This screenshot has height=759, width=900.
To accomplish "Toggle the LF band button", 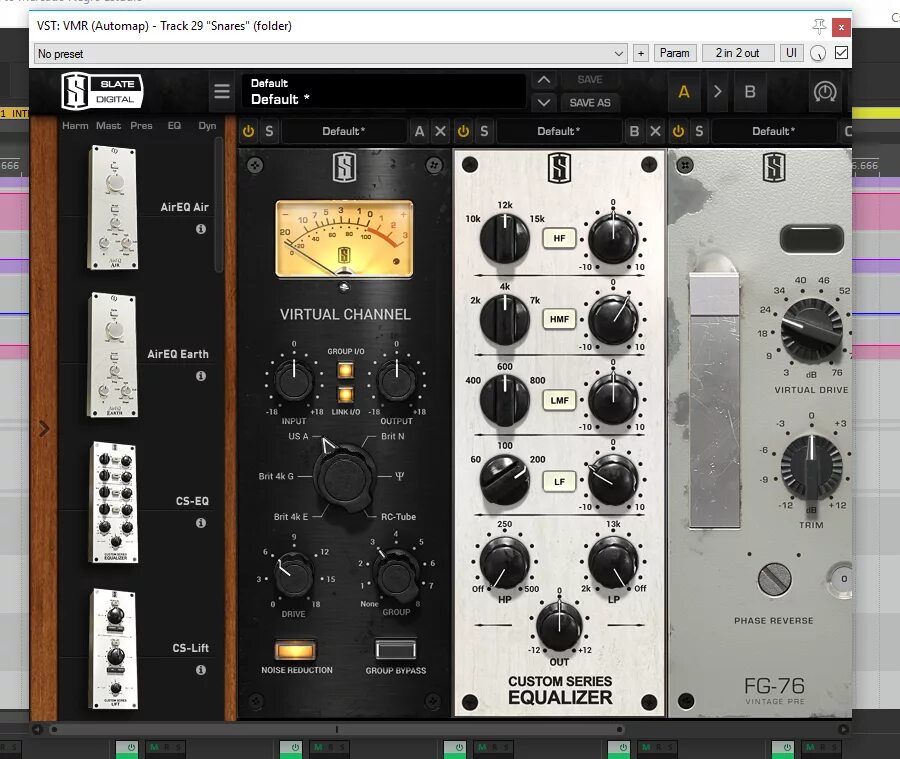I will 559,482.
